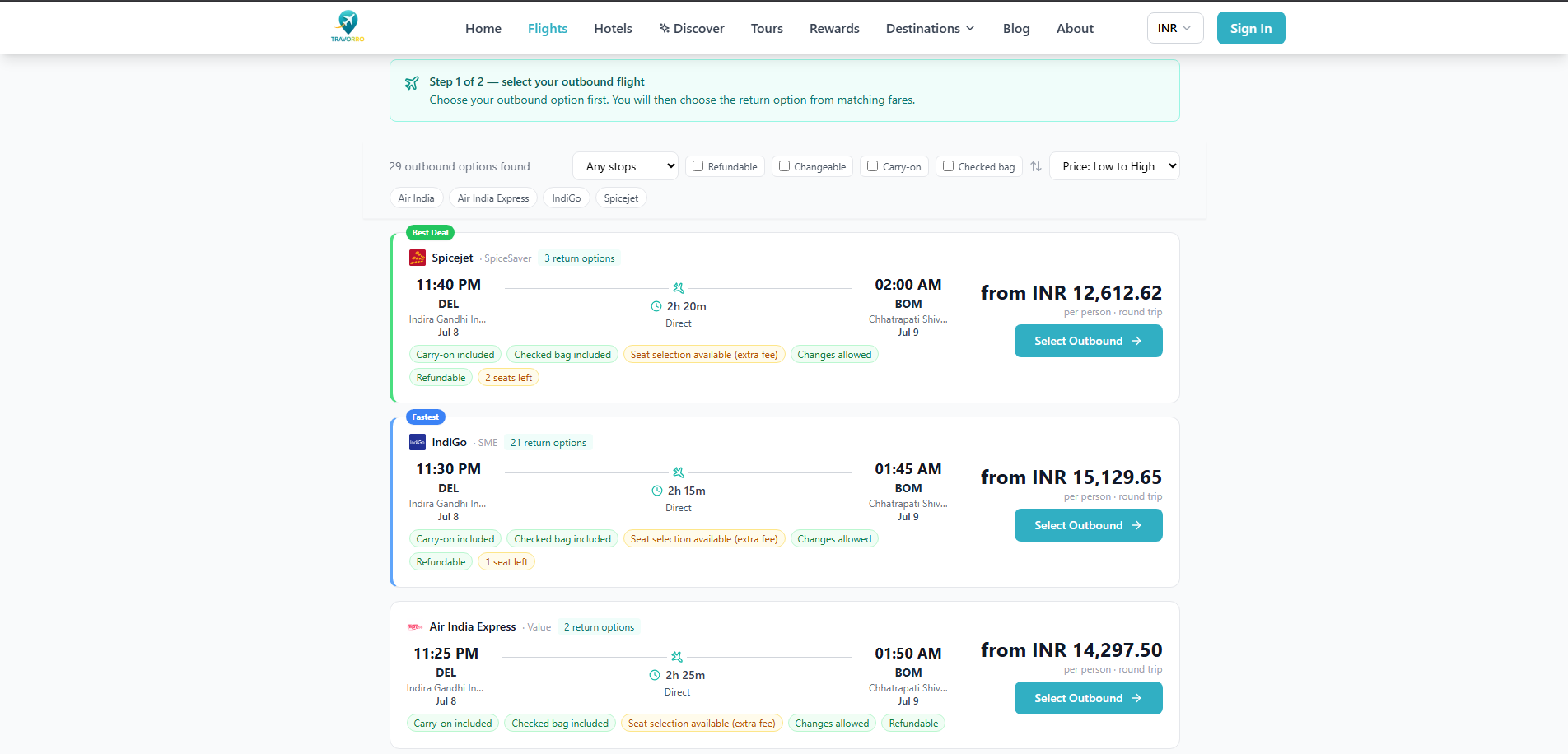Click the clock icon beside 2h 20m
1568x754 pixels.
point(656,306)
